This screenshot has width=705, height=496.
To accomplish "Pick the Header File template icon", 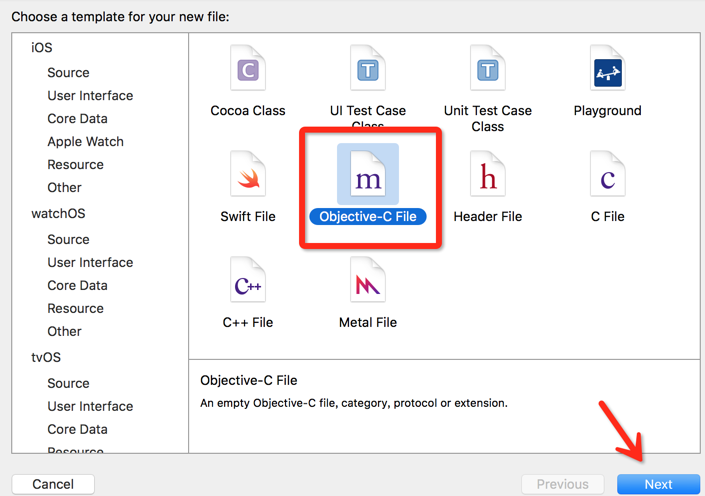I will pyautogui.click(x=488, y=177).
